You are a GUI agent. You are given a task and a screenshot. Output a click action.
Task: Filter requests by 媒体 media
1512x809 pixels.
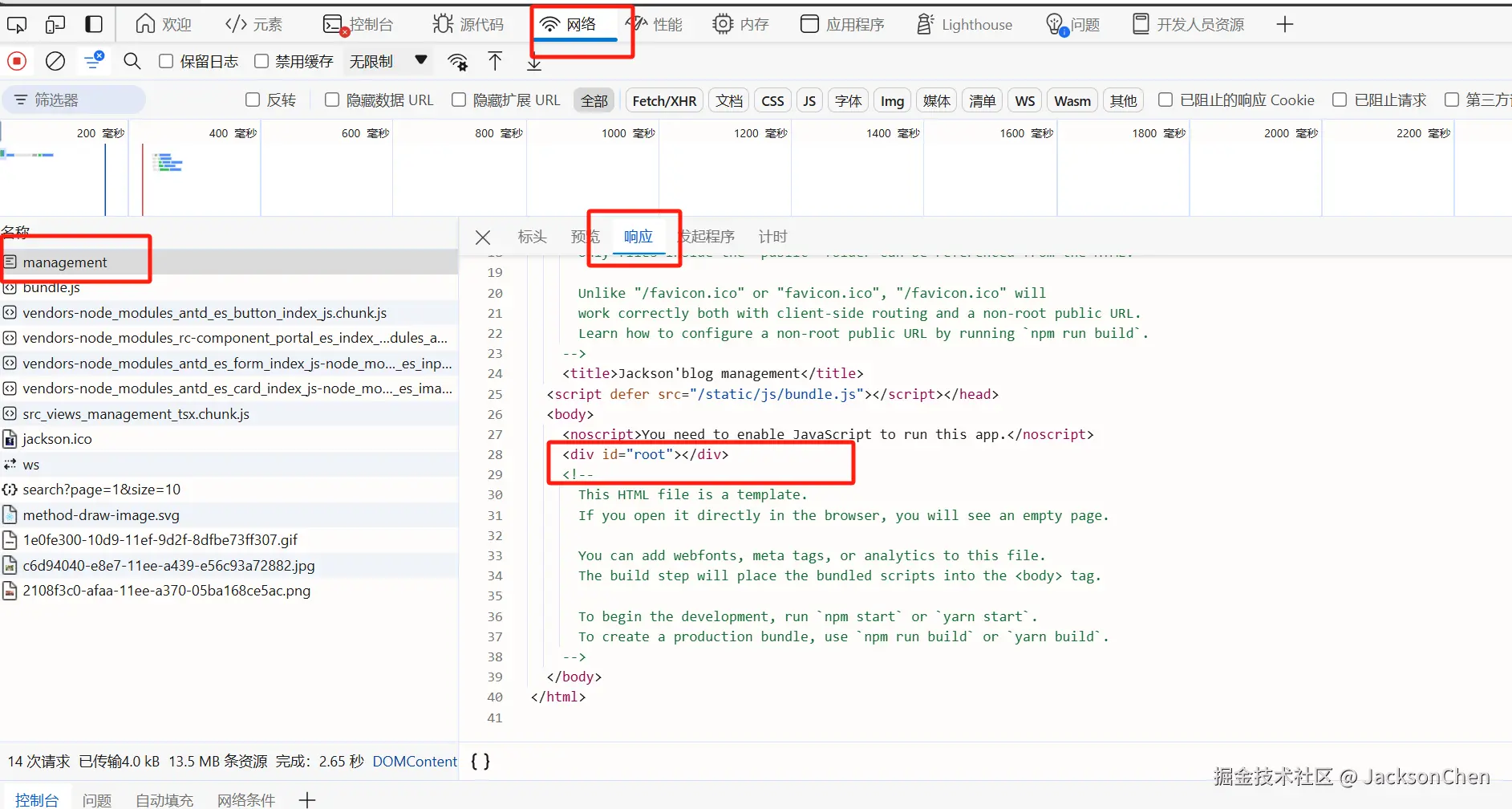[x=936, y=100]
